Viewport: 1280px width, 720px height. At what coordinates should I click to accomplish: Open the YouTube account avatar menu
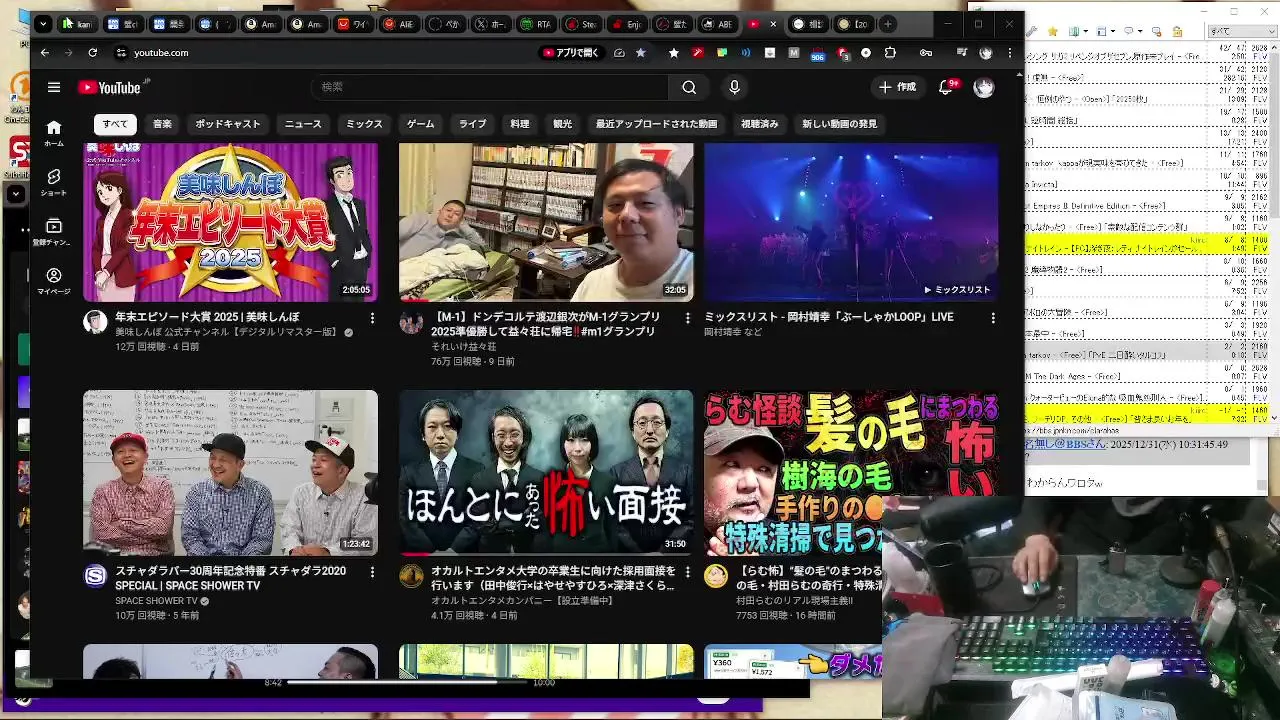pos(984,87)
